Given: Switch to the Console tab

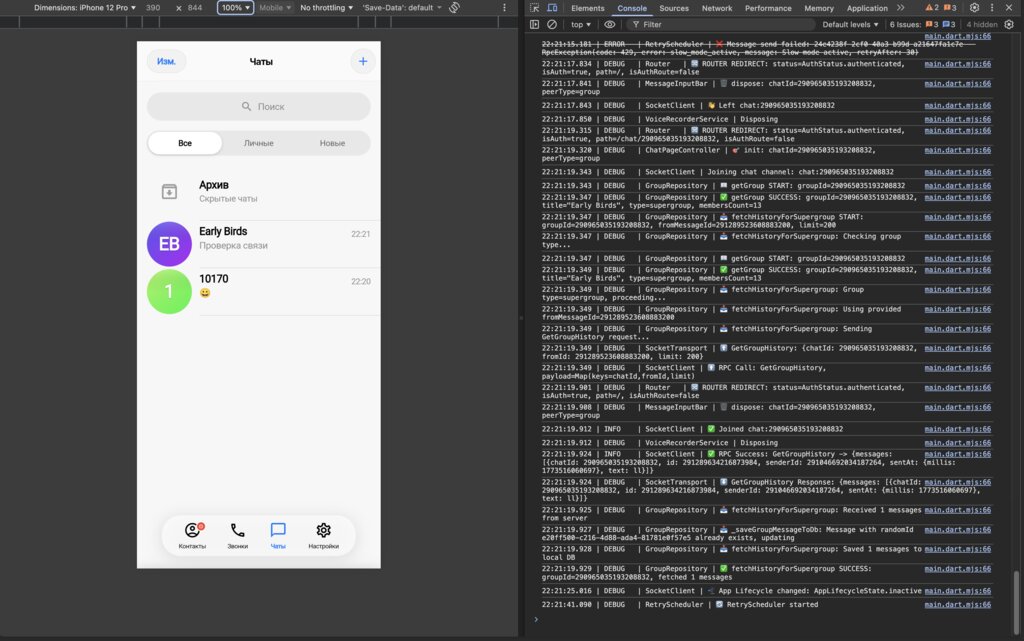Looking at the screenshot, I should (632, 8).
